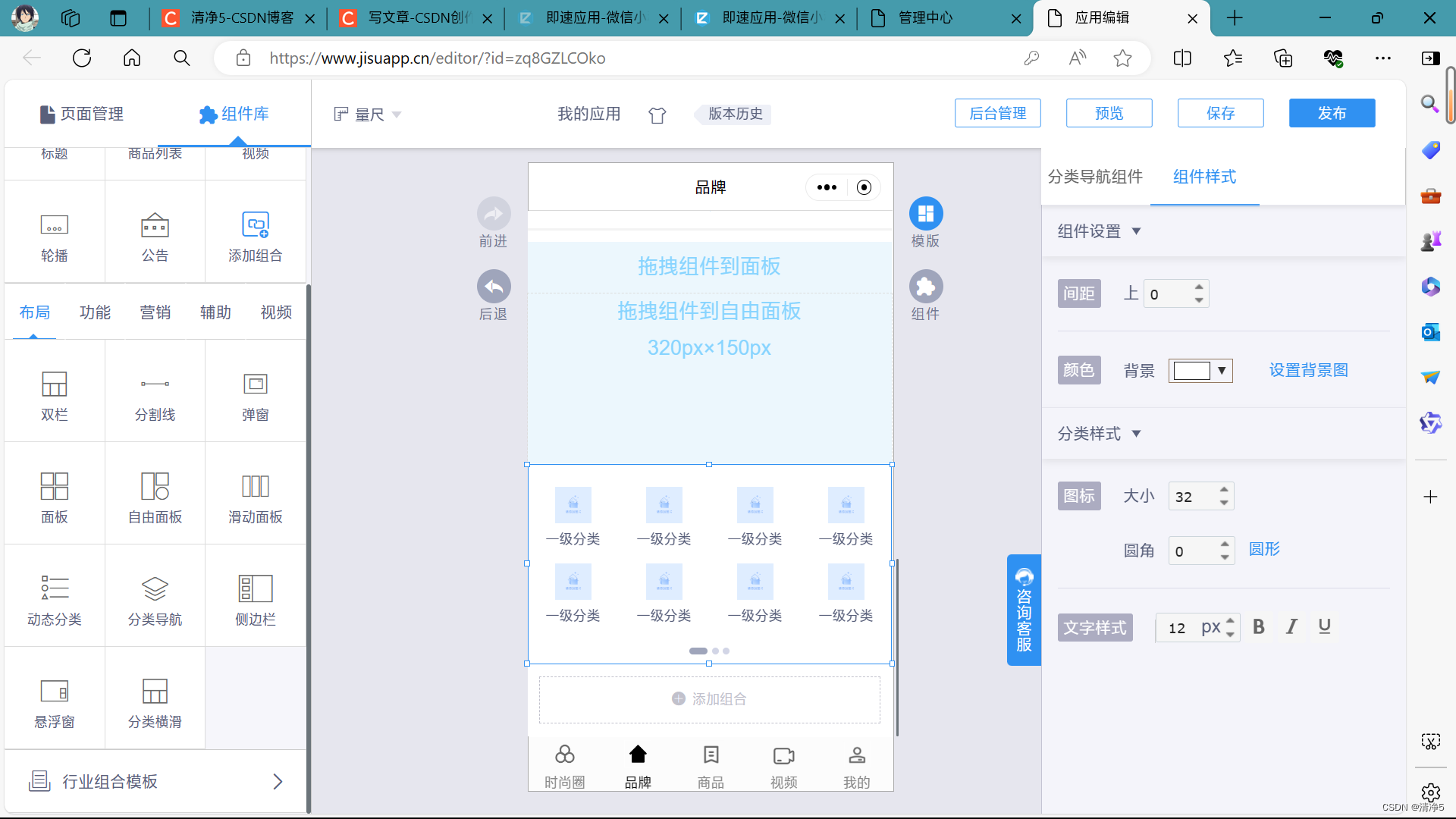
Task: Click the 设置背景图 link
Action: 1308,370
